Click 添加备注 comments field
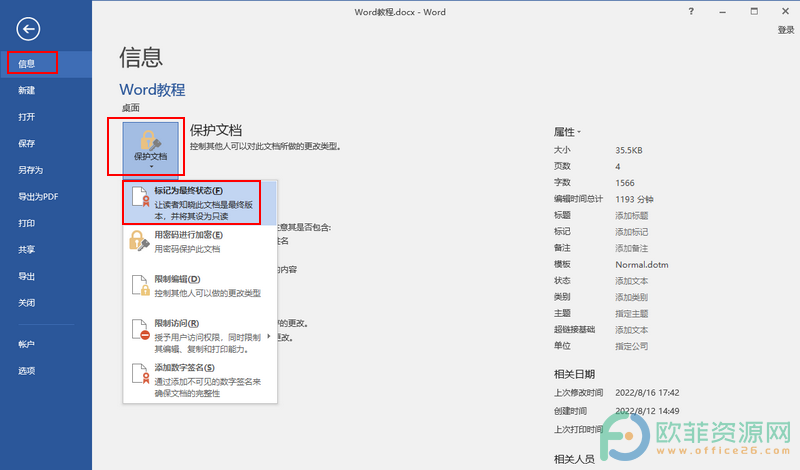The width and height of the screenshot is (800, 470). point(632,249)
